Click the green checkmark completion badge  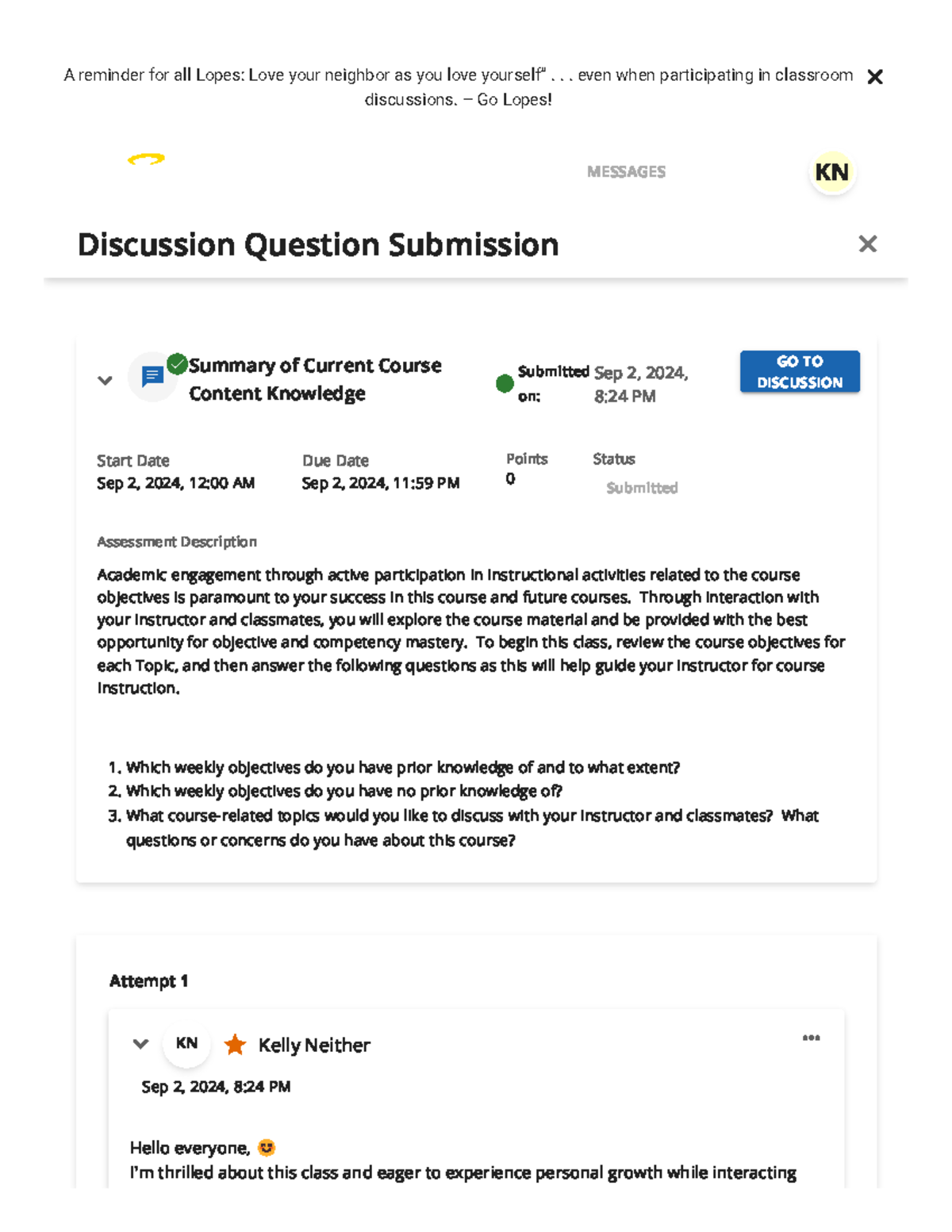pos(178,362)
